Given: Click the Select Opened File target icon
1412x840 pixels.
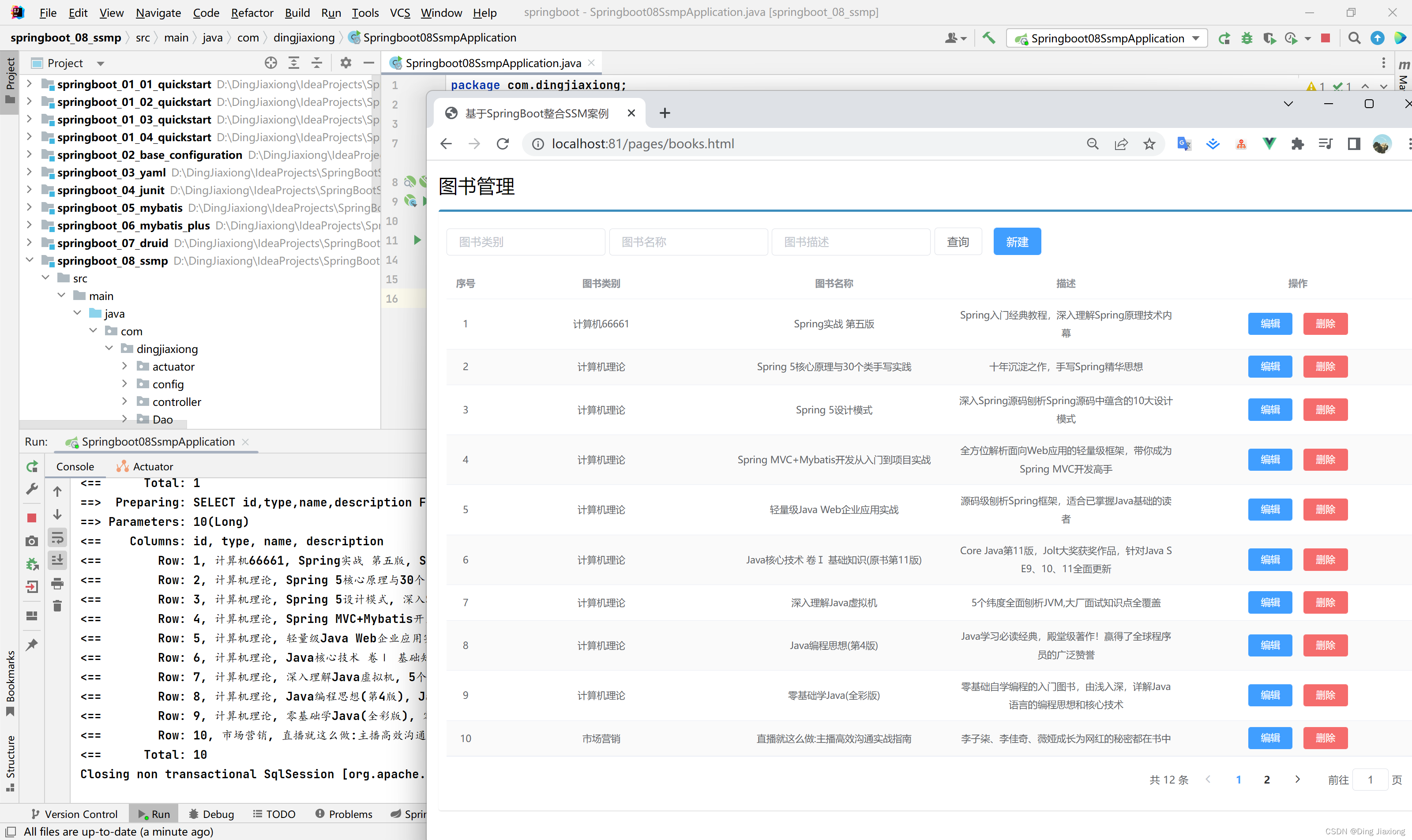Looking at the screenshot, I should click(x=270, y=63).
